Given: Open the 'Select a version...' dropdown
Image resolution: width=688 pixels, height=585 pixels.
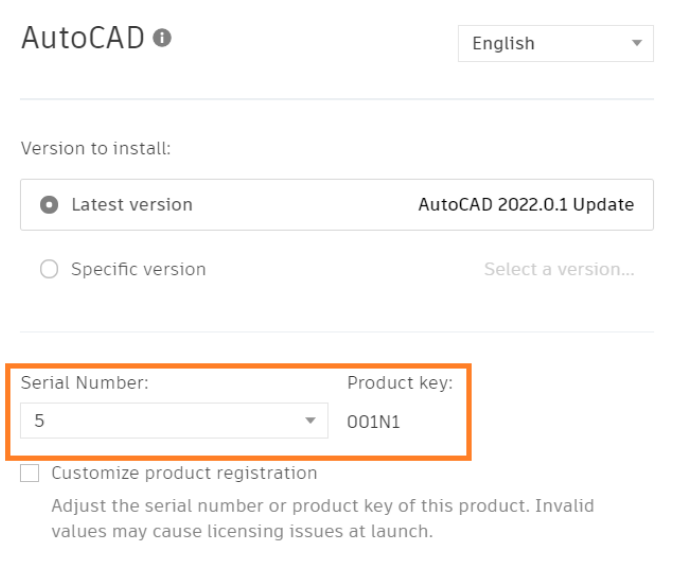Looking at the screenshot, I should pyautogui.click(x=558, y=270).
